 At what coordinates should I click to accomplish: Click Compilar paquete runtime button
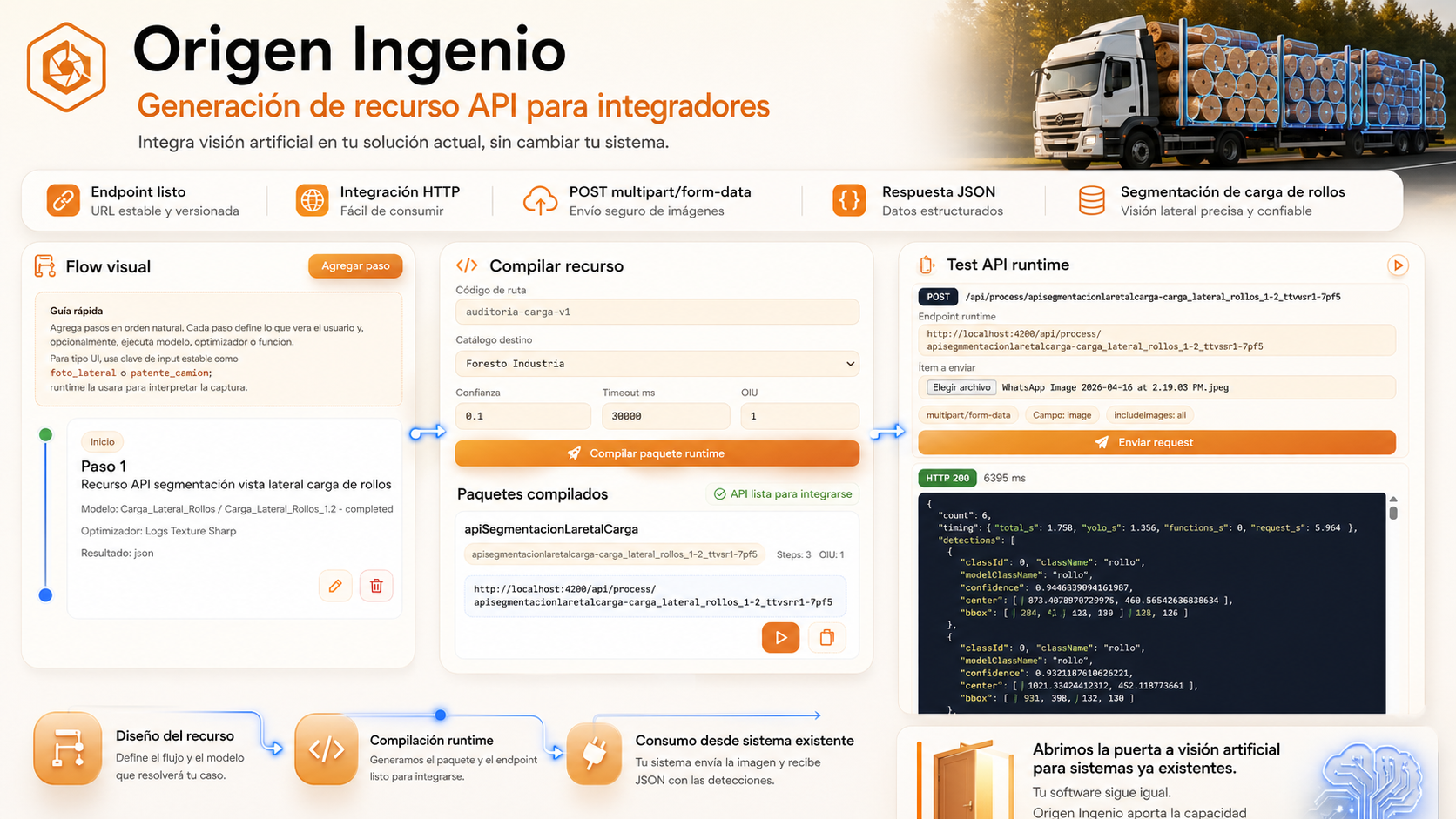(x=657, y=453)
